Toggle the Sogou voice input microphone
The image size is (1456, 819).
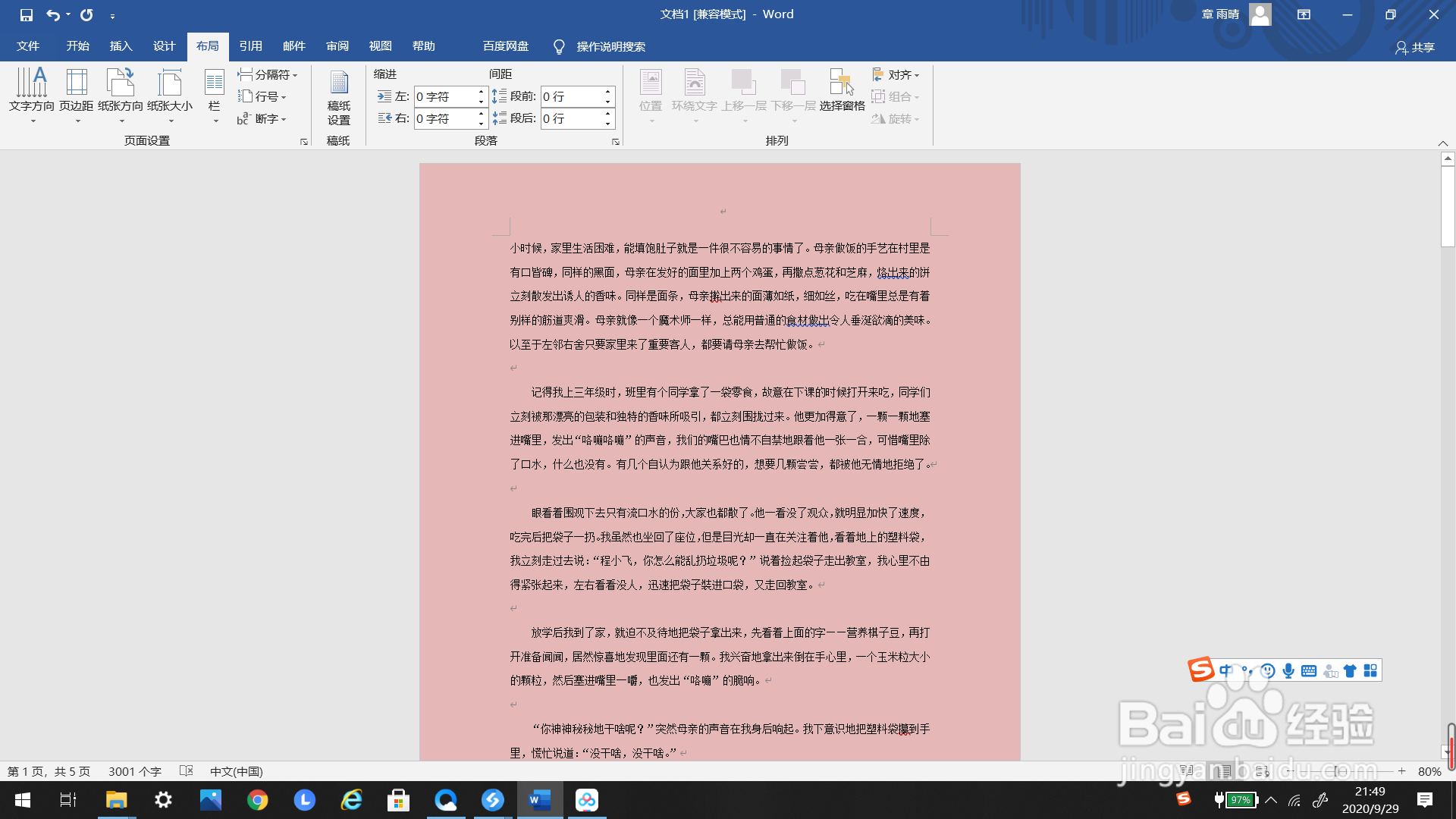(x=1288, y=670)
